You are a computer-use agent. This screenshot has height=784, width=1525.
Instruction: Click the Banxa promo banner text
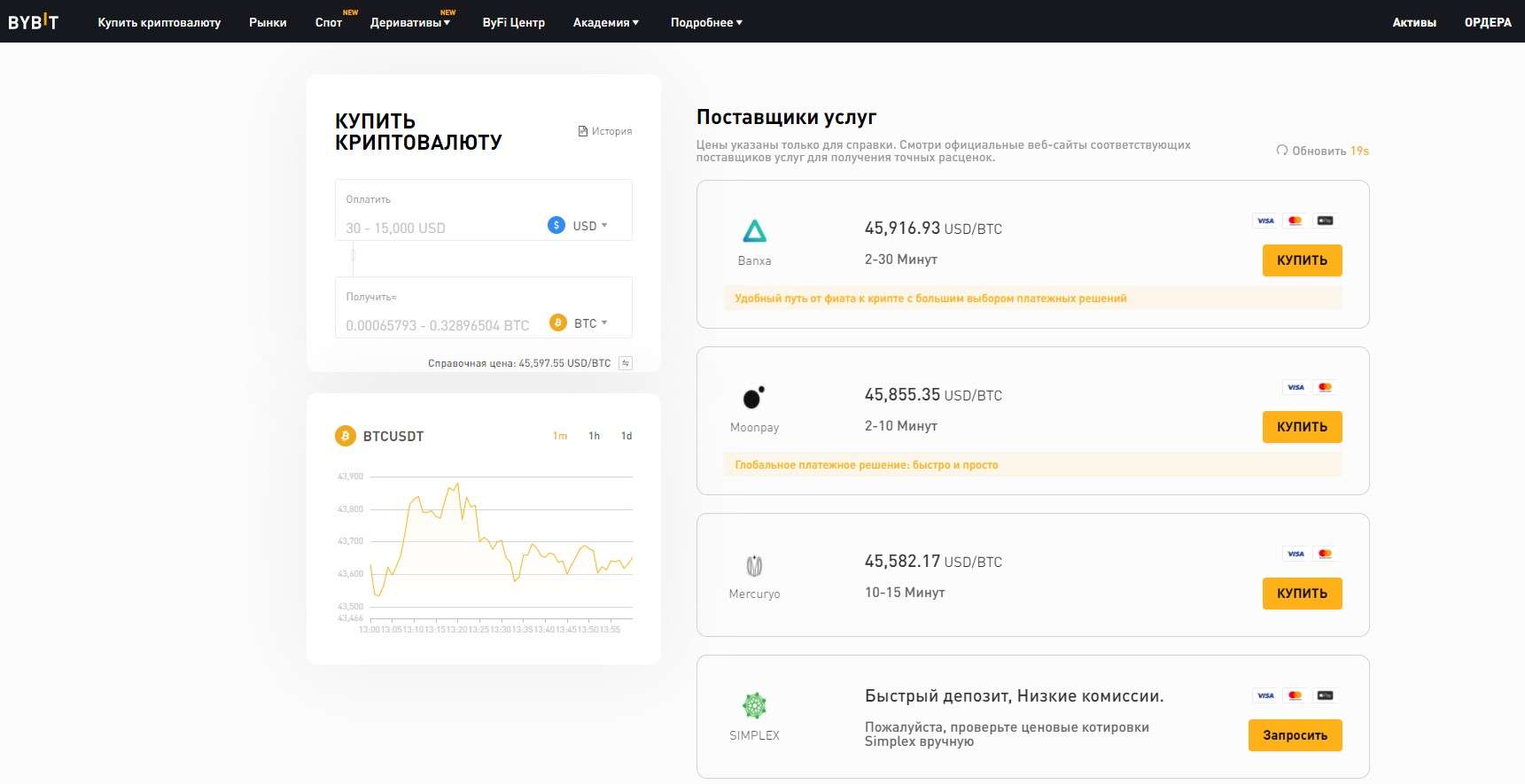pos(930,299)
